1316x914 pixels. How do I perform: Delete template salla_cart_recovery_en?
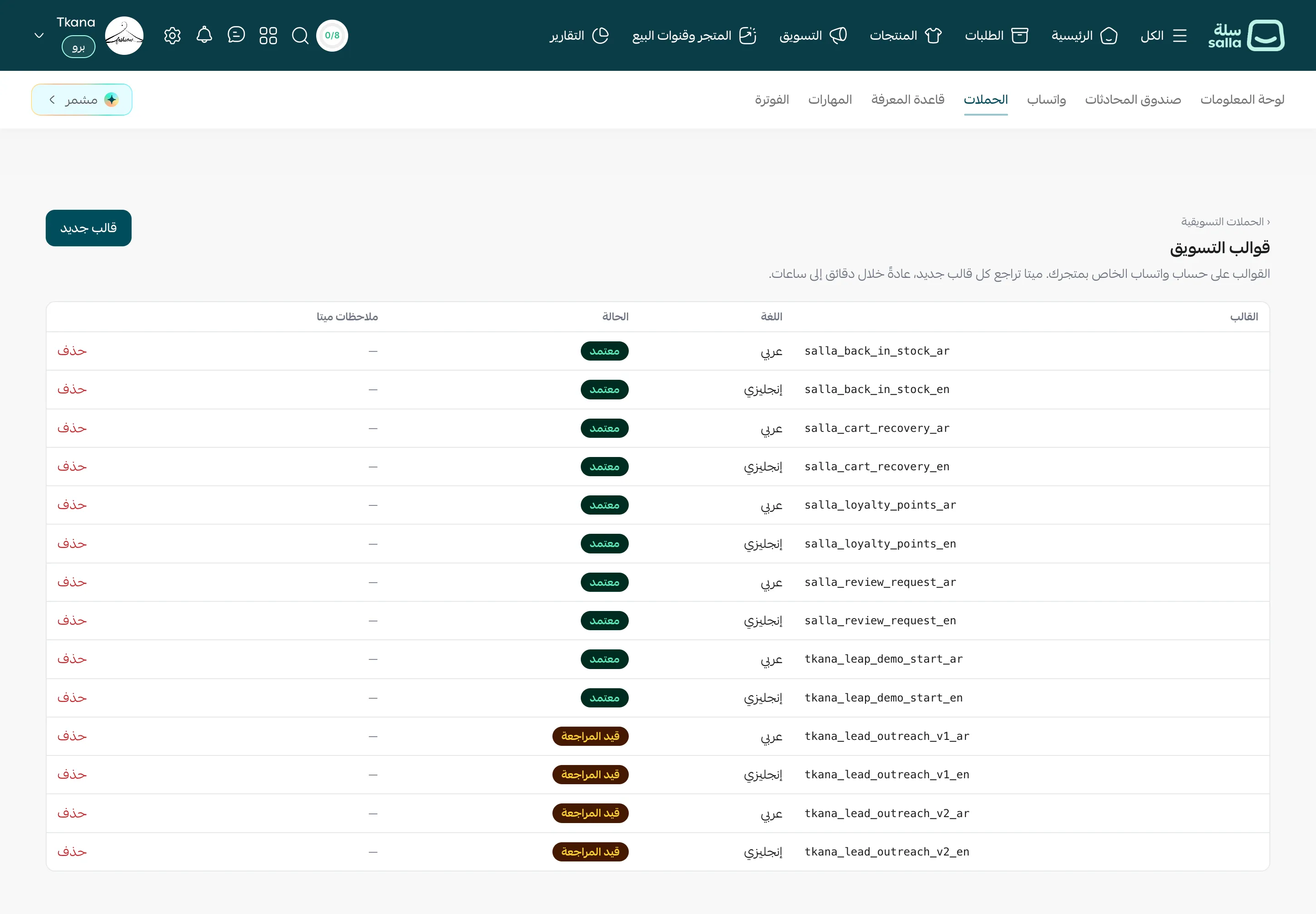72,467
